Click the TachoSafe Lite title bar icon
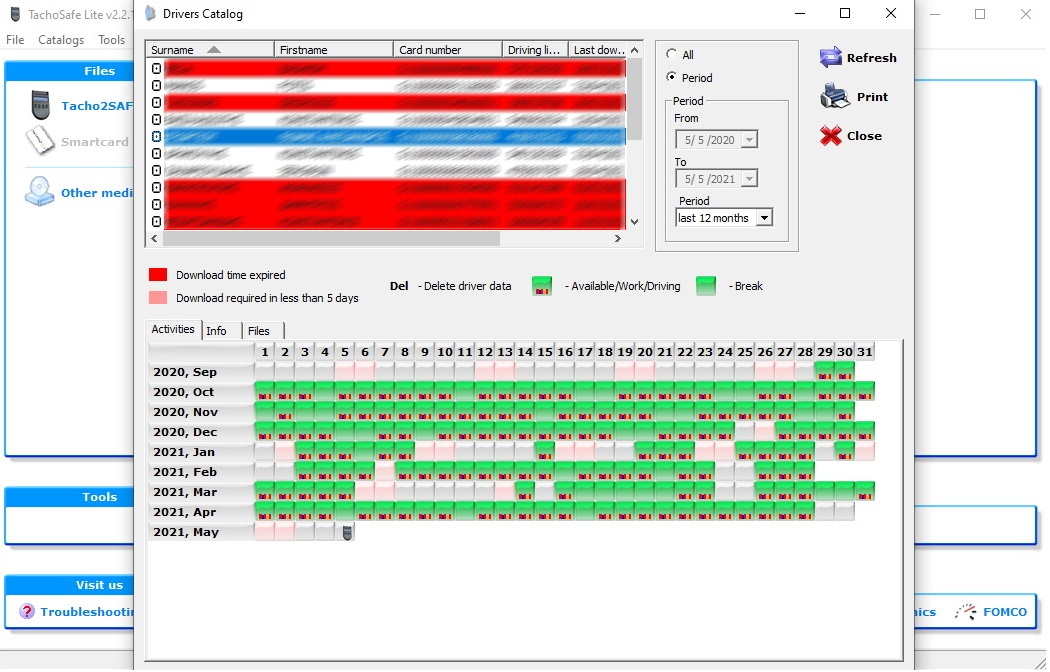The height and width of the screenshot is (672, 1050). (12, 14)
